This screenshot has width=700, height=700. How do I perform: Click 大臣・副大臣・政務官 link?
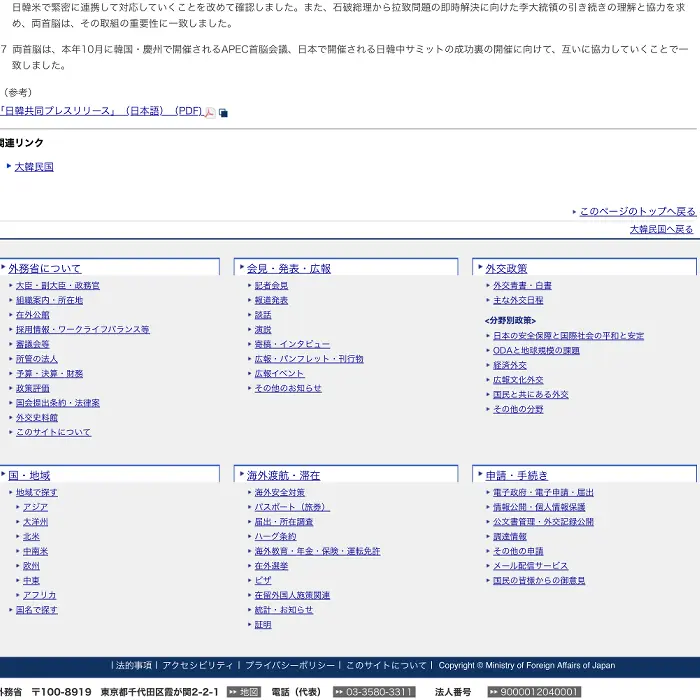pos(58,286)
